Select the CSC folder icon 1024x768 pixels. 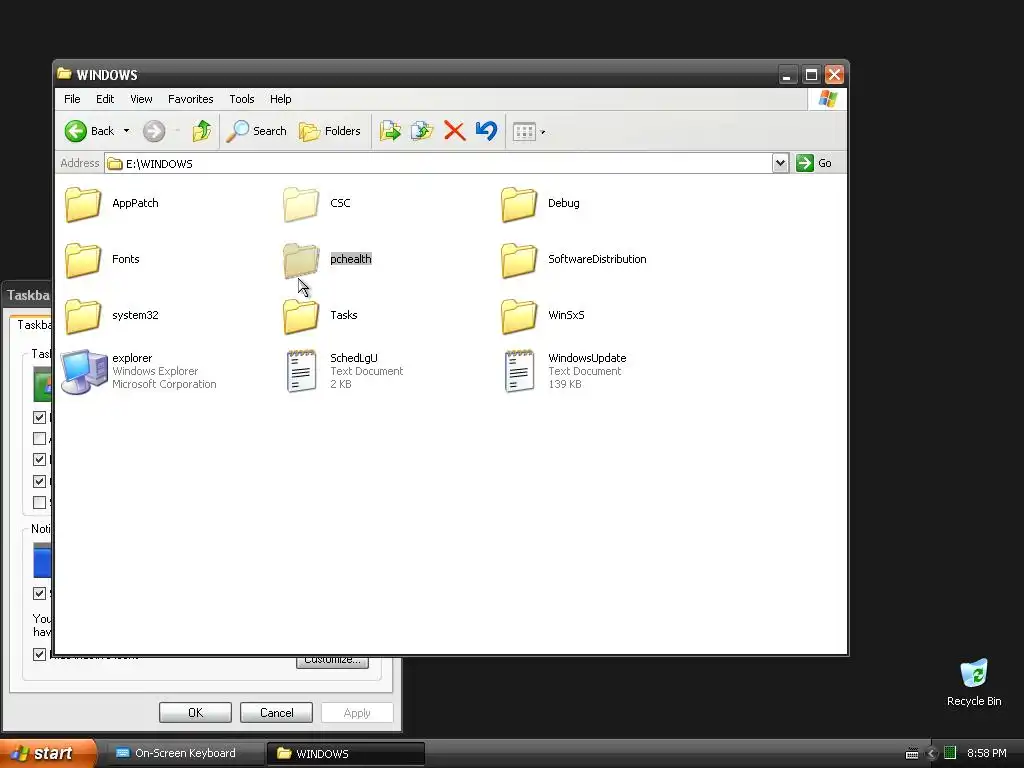tap(301, 204)
